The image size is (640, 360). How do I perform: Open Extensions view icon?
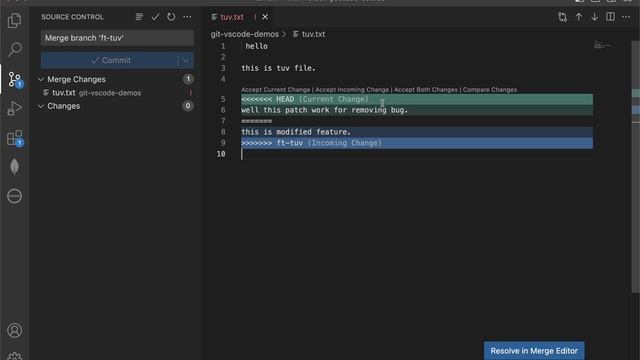15,138
